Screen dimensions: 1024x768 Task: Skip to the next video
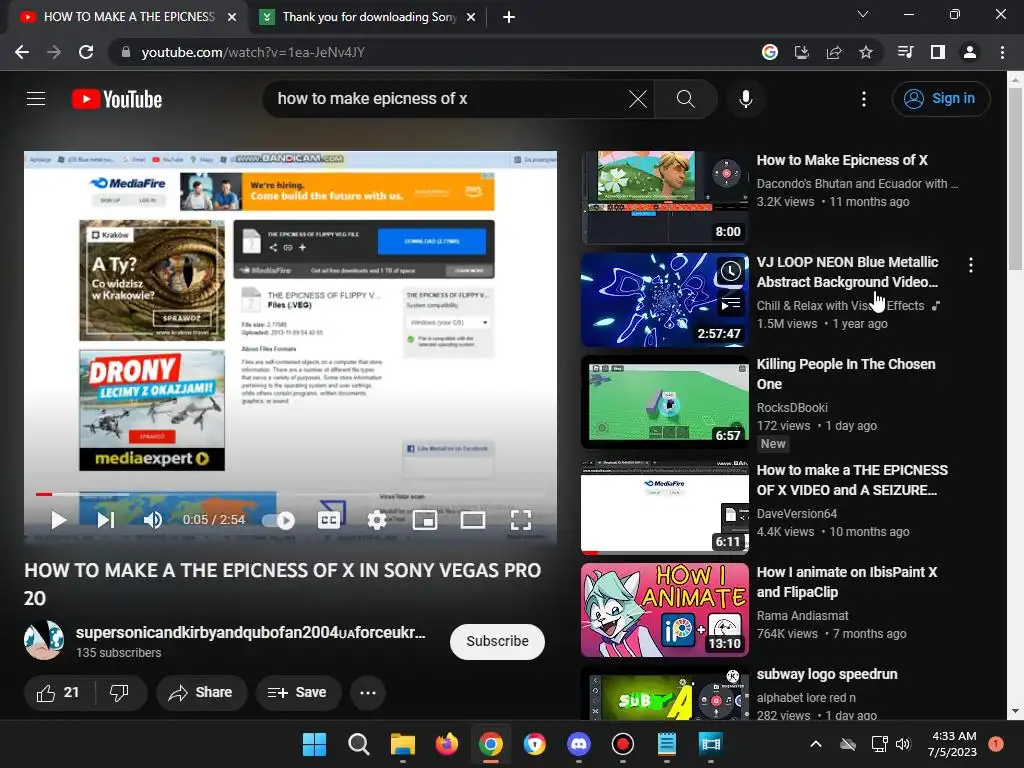point(105,520)
